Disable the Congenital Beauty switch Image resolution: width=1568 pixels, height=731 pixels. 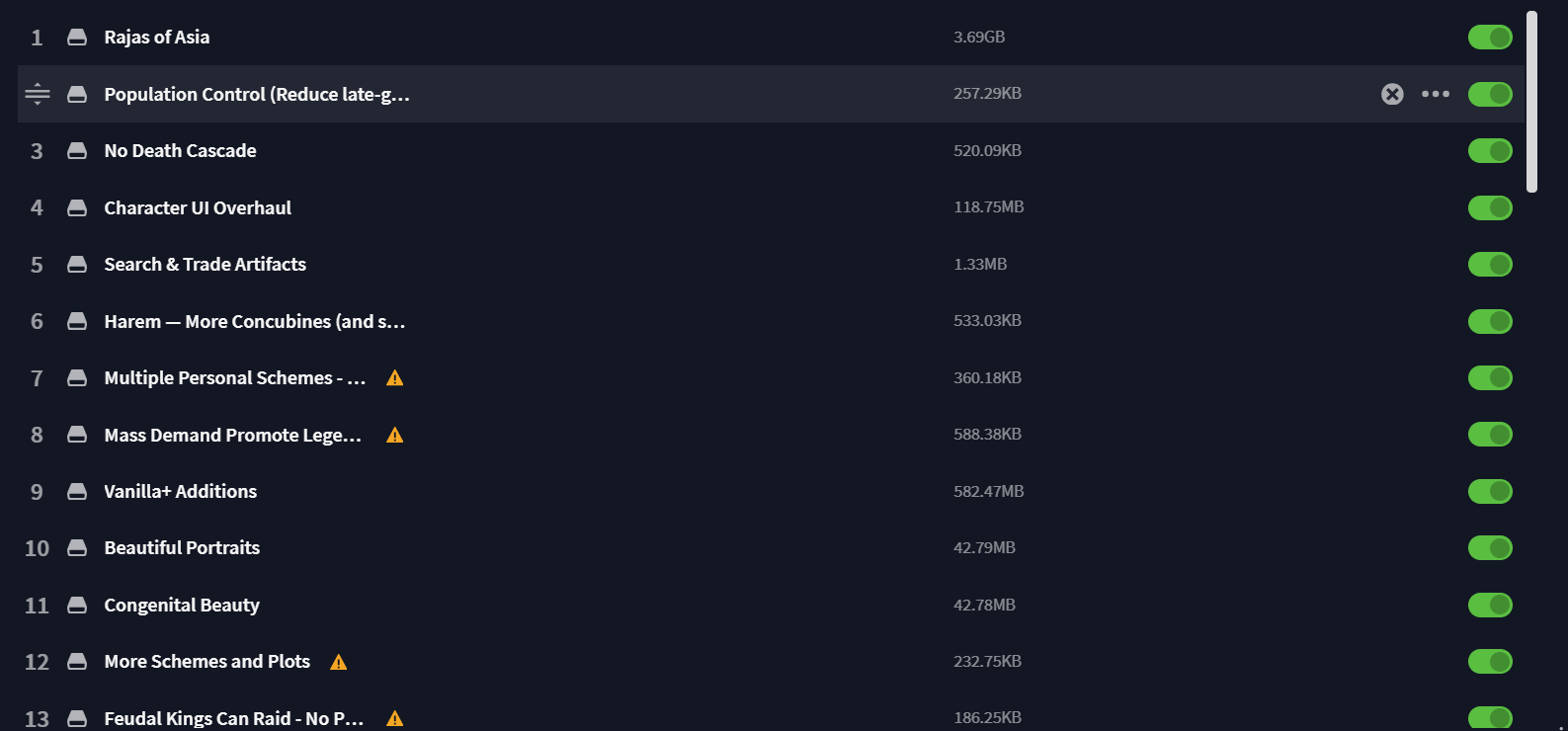click(x=1490, y=605)
